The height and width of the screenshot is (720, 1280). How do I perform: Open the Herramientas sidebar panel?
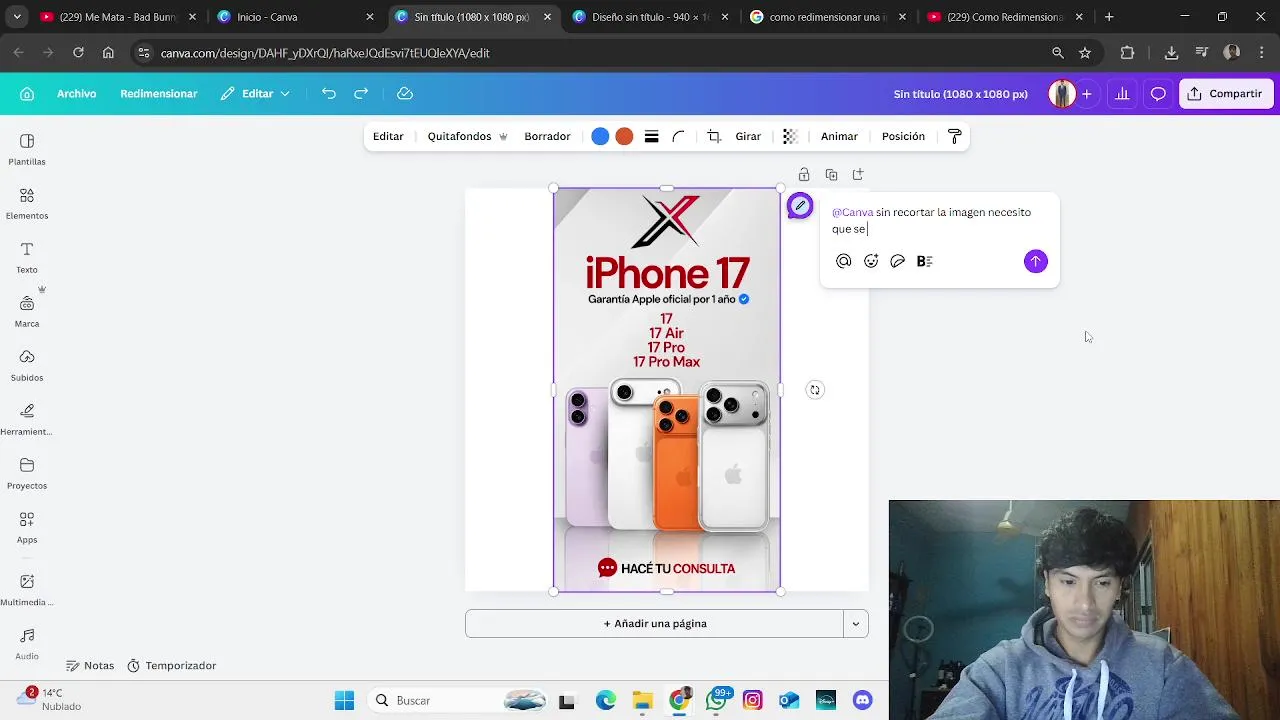27,419
